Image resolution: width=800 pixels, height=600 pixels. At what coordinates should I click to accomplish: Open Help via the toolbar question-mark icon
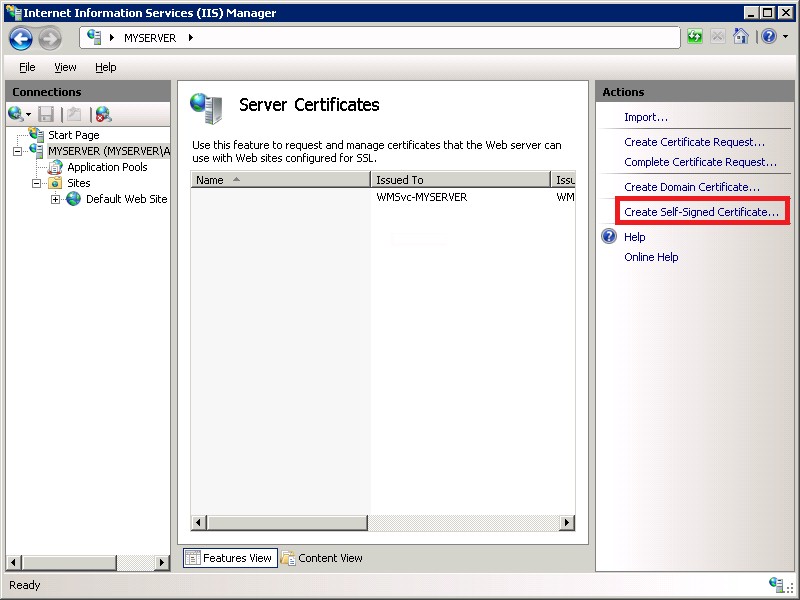tap(769, 36)
